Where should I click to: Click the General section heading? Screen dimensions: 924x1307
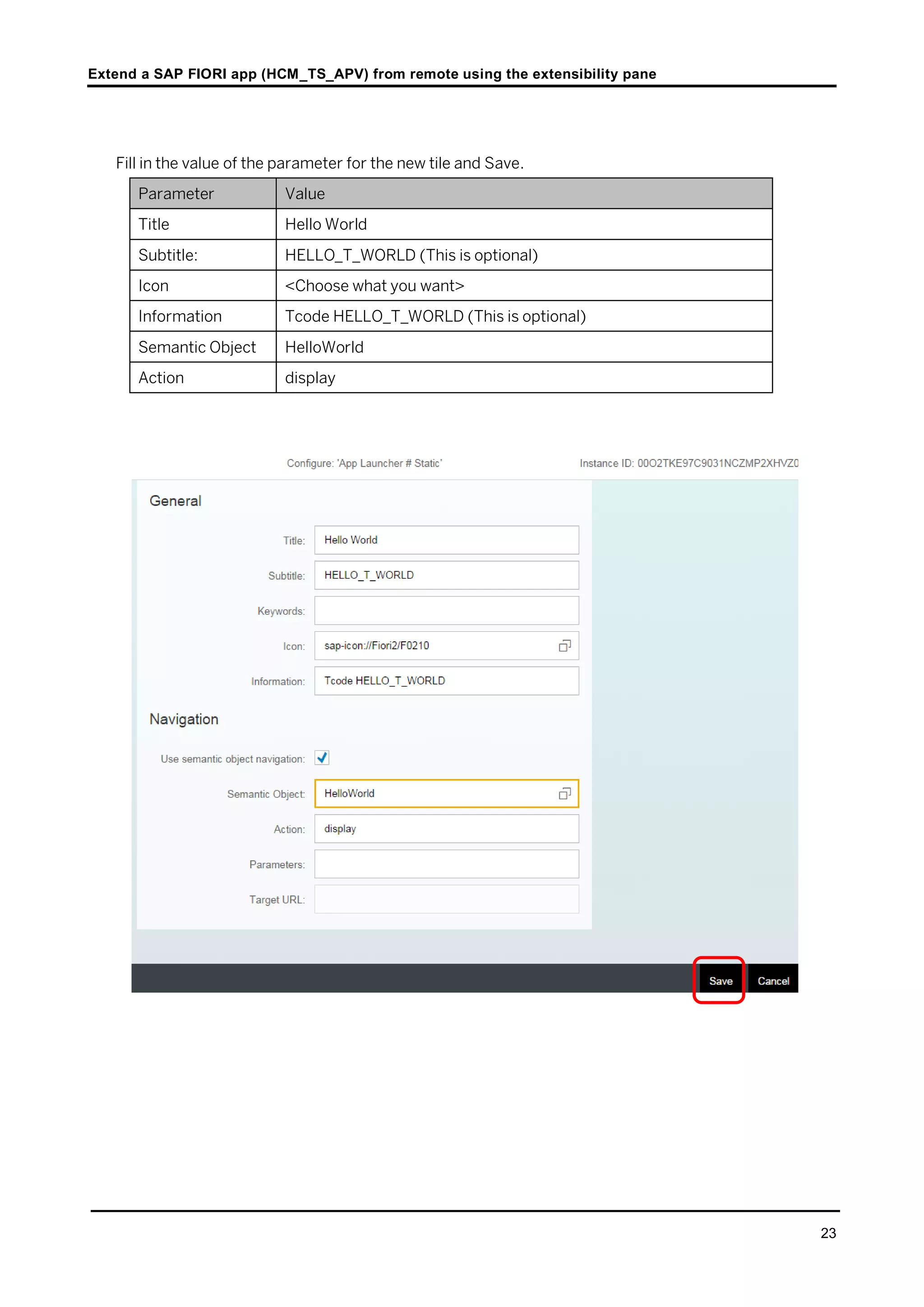[x=175, y=501]
